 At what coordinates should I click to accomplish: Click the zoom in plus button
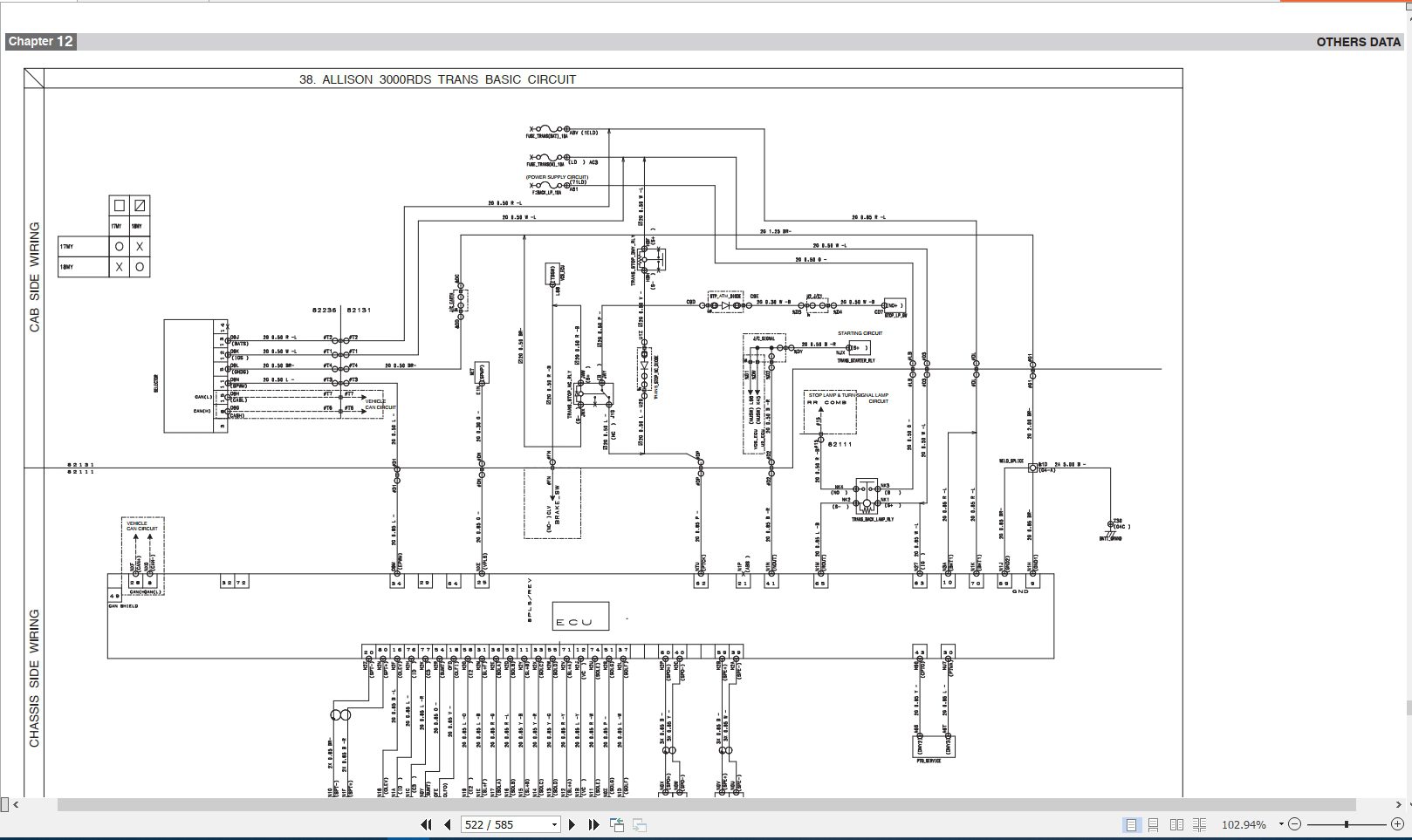(x=1397, y=824)
